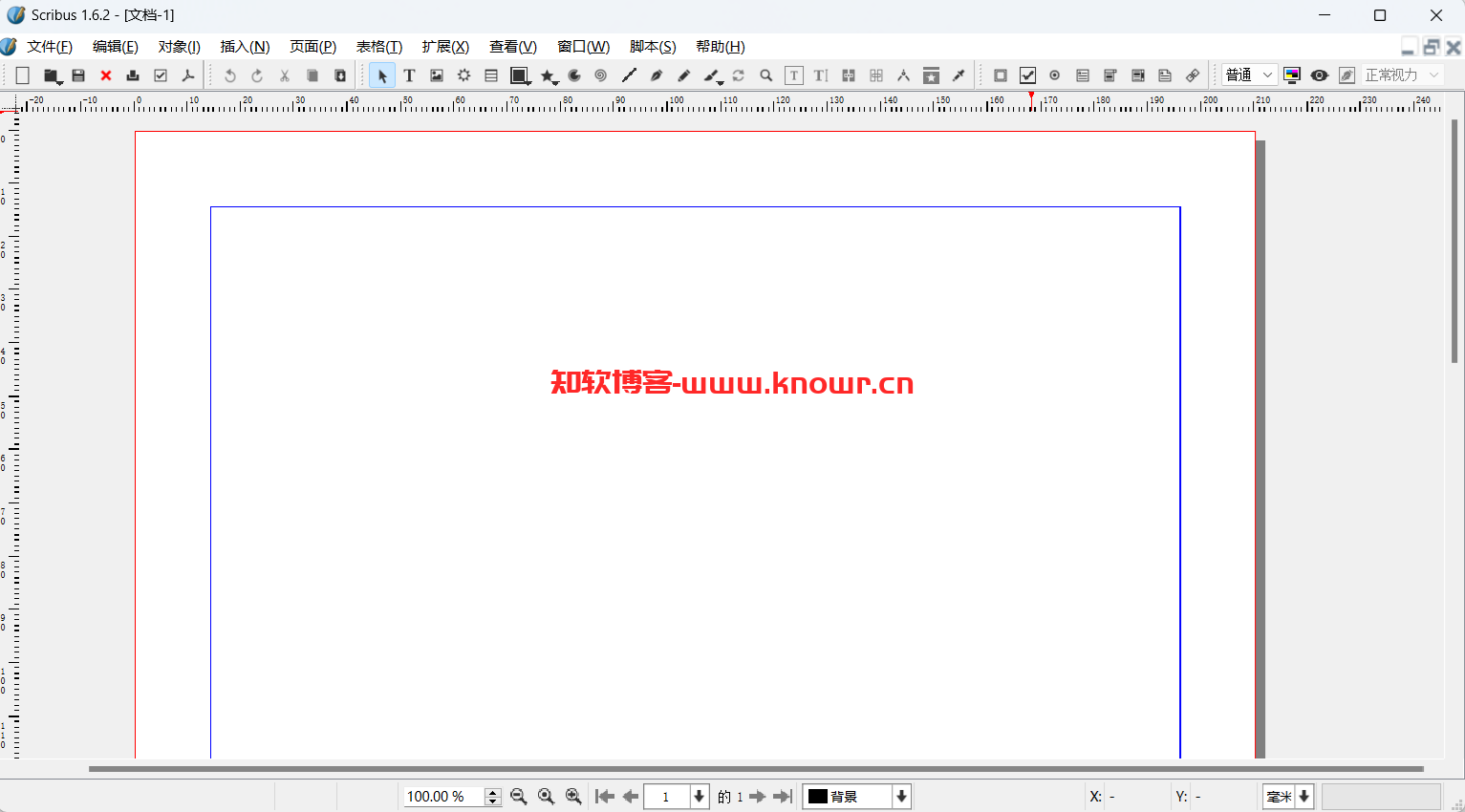The image size is (1465, 812).
Task: Click the Print toolbar icon
Action: [x=133, y=75]
